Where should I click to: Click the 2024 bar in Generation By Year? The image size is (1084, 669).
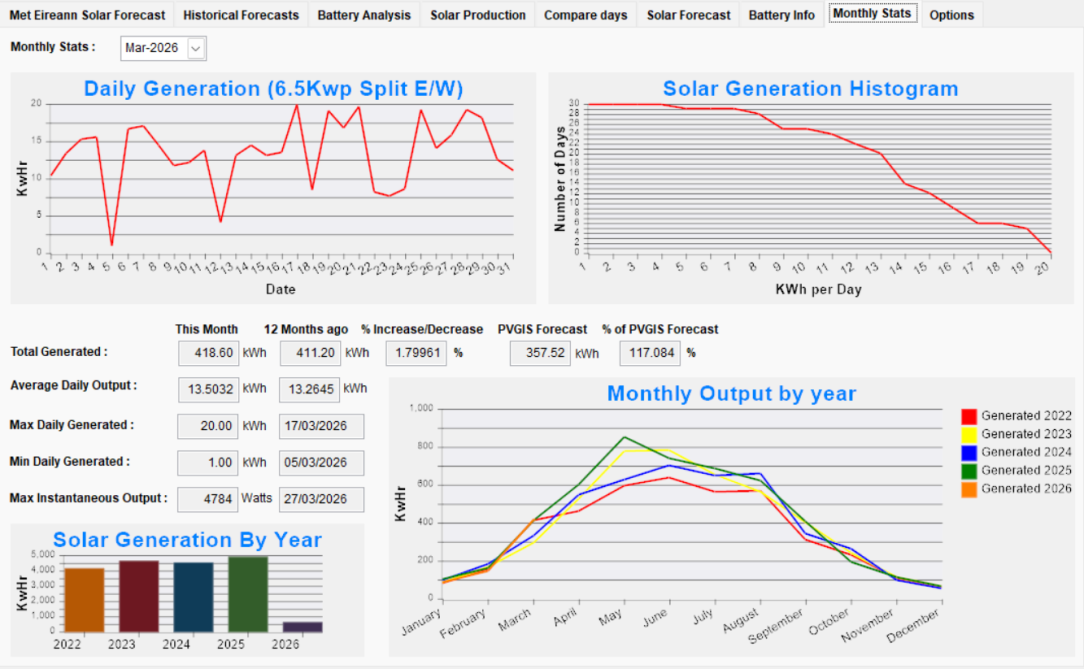[194, 597]
